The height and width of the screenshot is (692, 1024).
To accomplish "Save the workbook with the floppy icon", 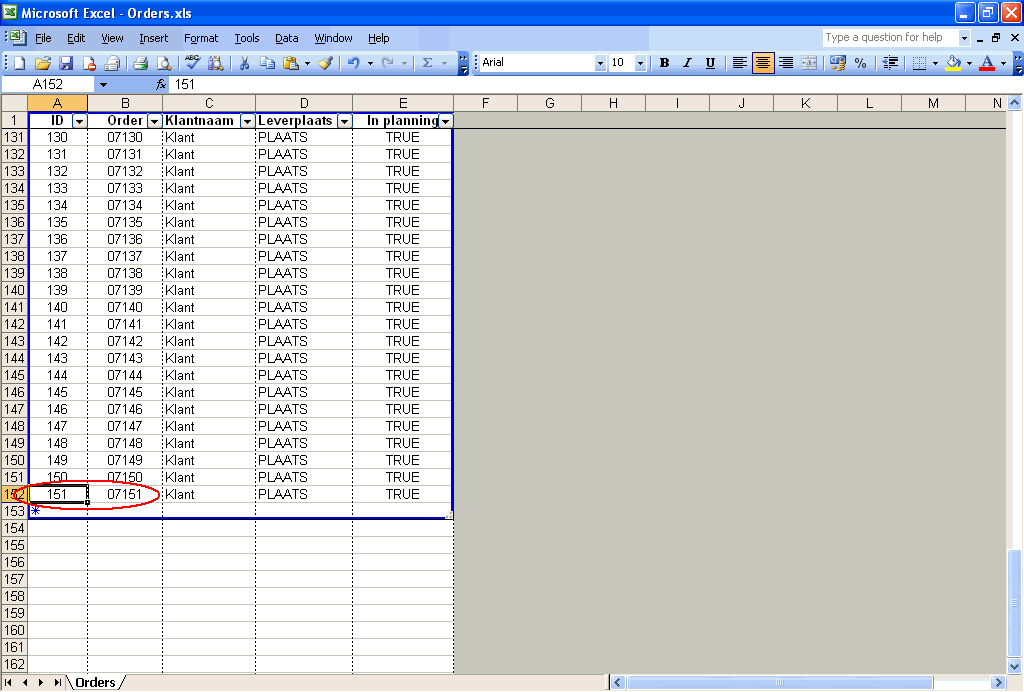I will [66, 63].
